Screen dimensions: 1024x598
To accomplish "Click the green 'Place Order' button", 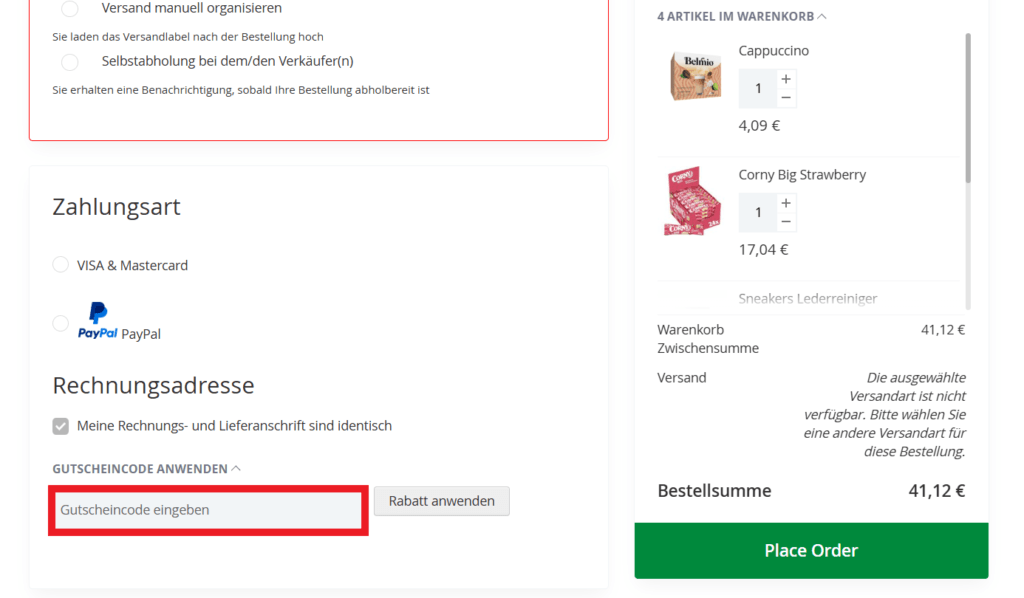I will click(x=811, y=550).
